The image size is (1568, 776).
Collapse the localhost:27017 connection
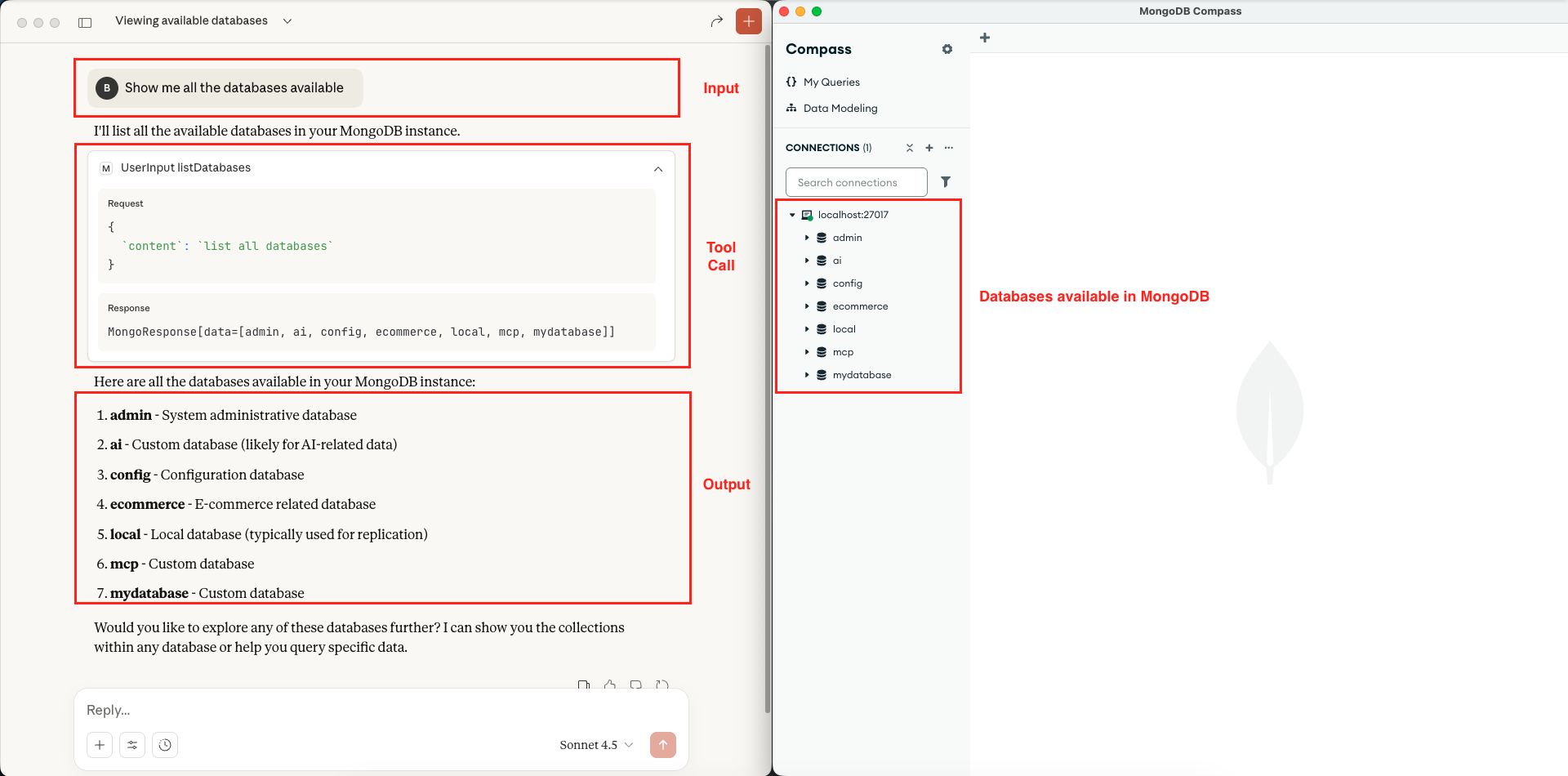tap(792, 215)
